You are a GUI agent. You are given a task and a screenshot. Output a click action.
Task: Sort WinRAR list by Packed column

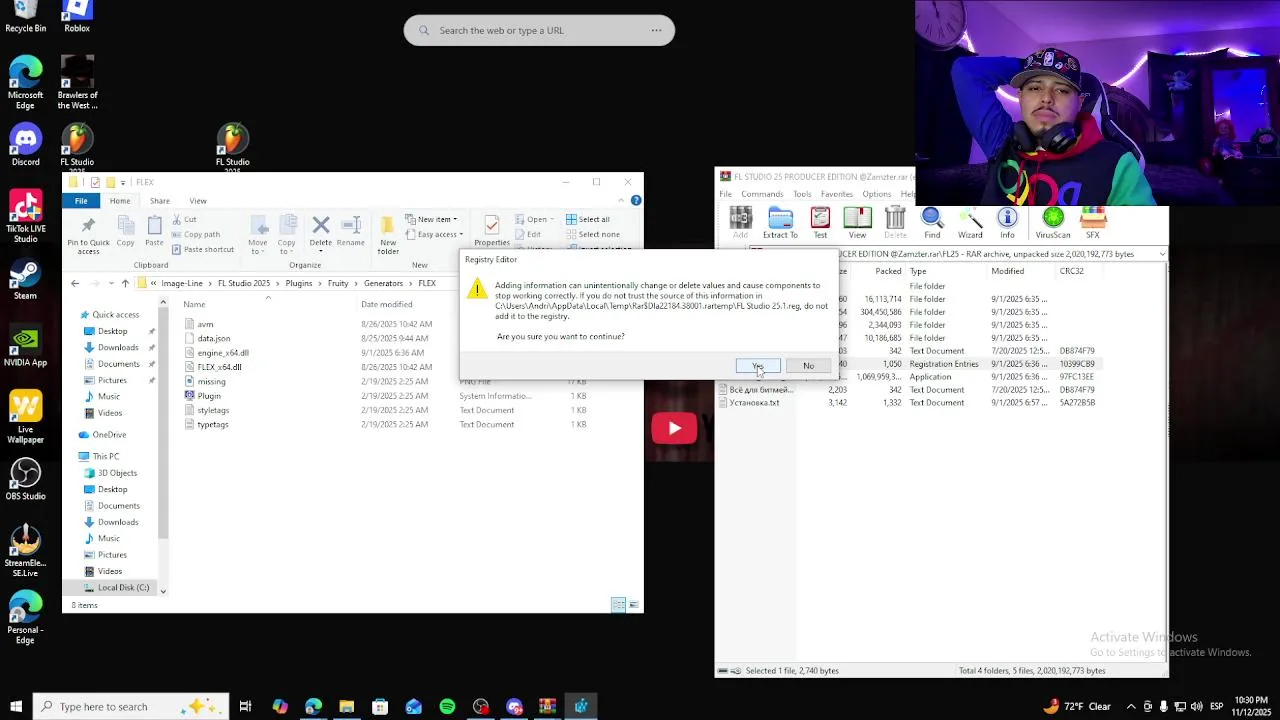[x=887, y=271]
